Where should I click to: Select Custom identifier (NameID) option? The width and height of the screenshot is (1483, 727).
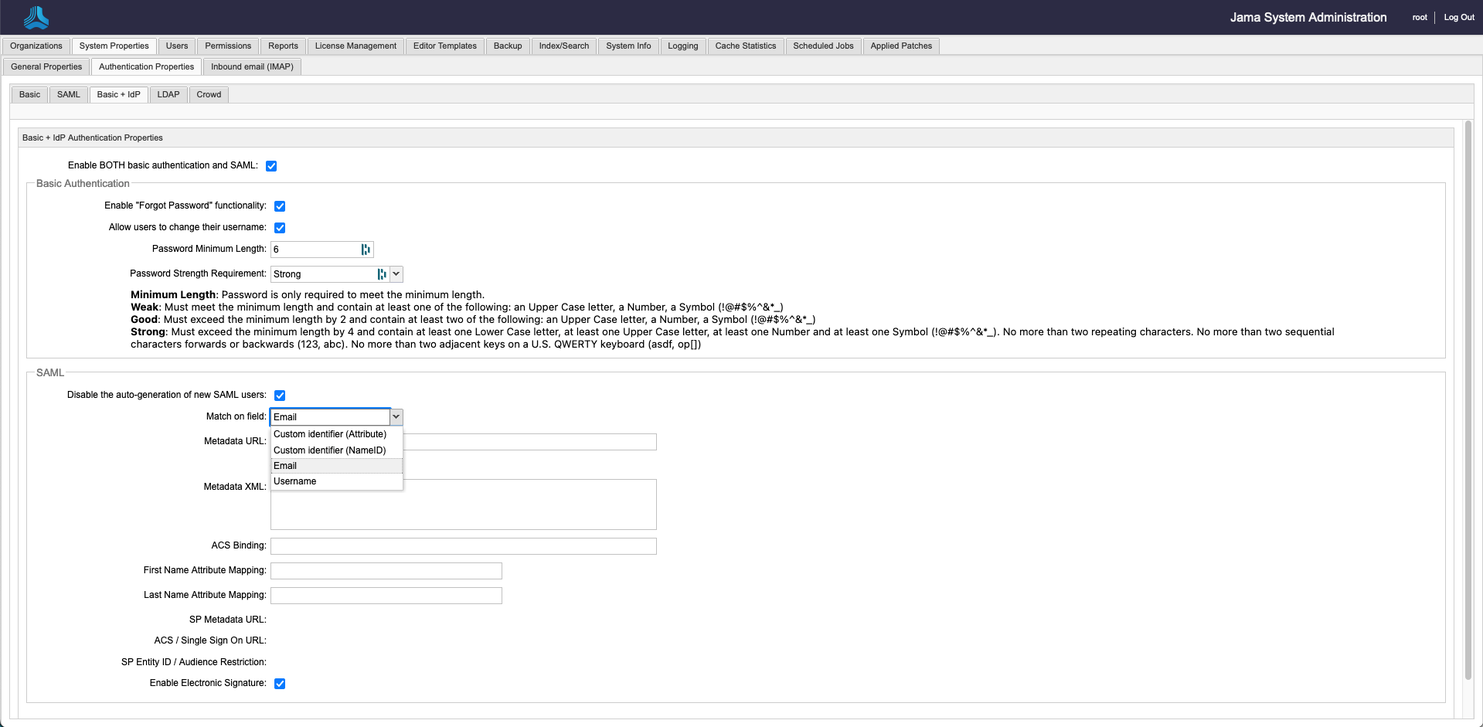(x=337, y=450)
